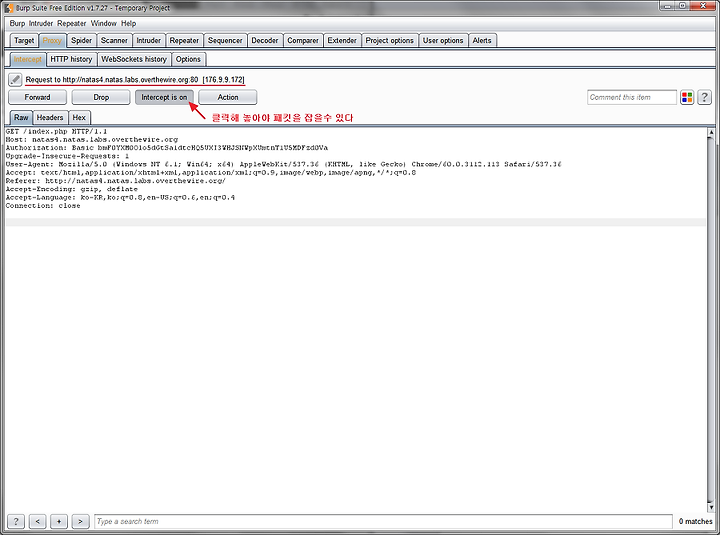Click the Authorization Basic header line

pos(167,148)
